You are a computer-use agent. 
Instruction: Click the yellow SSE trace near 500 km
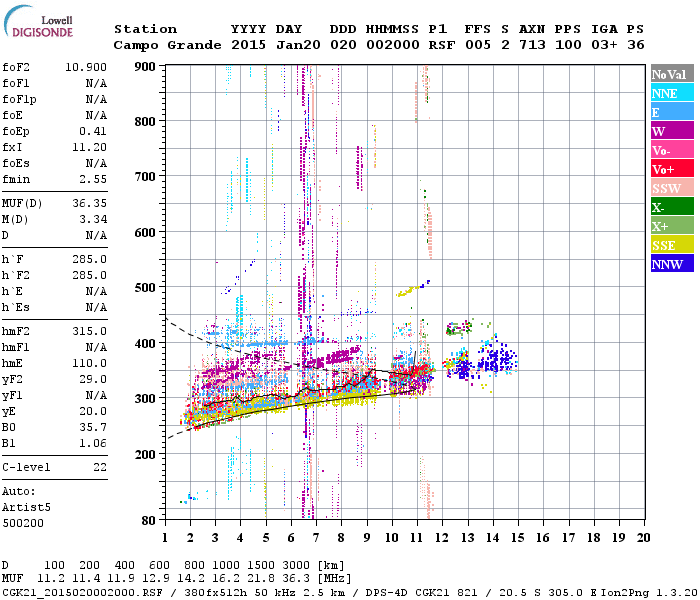point(408,291)
